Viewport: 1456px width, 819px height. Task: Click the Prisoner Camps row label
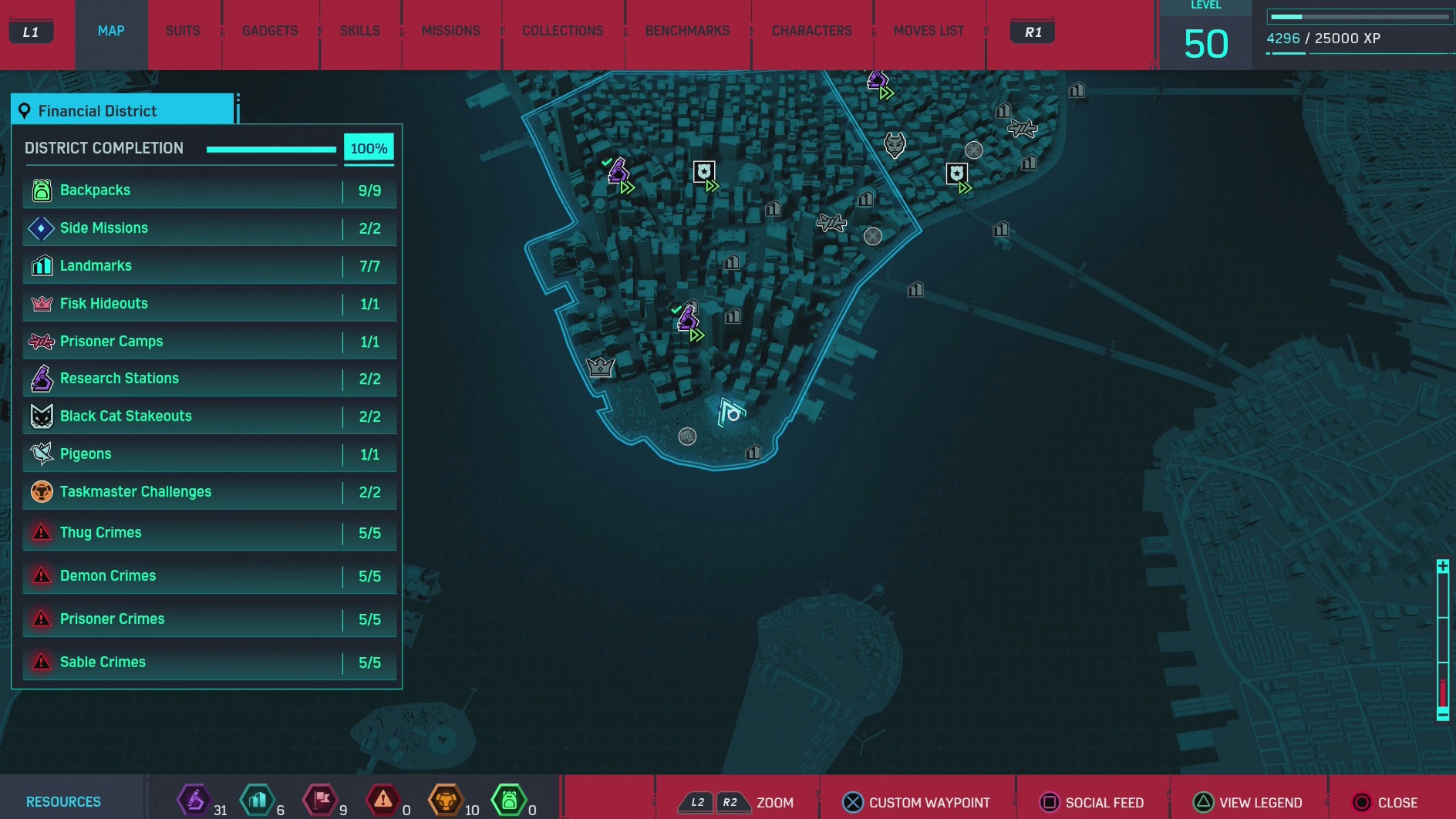pos(112,342)
